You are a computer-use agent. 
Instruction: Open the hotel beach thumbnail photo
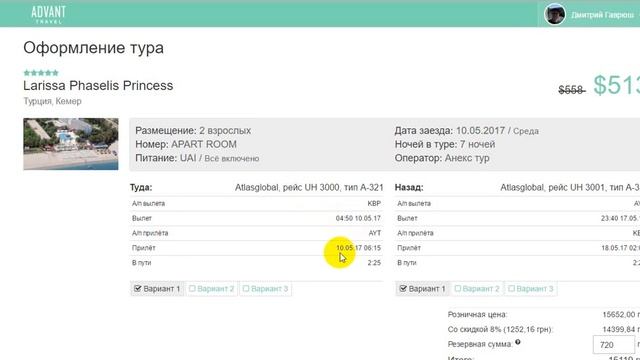pyautogui.click(x=71, y=144)
